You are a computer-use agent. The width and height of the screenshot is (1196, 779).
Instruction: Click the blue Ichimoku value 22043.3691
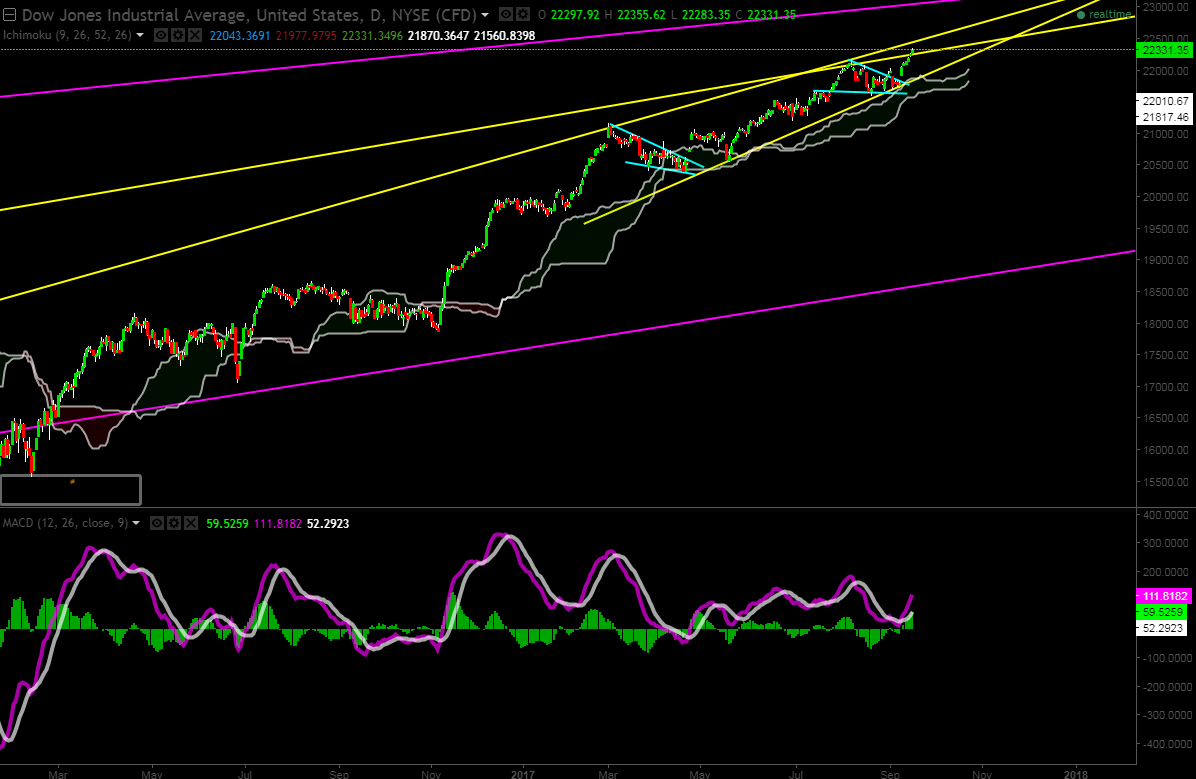pos(240,36)
